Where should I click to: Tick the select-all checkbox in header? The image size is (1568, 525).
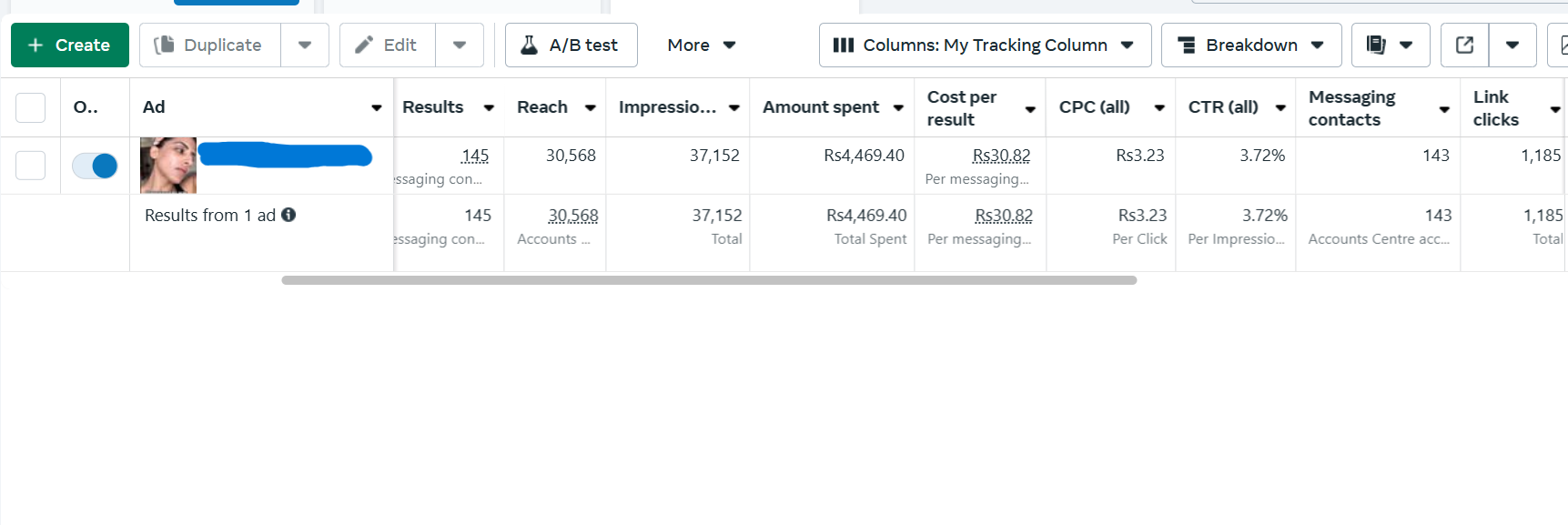coord(31,107)
